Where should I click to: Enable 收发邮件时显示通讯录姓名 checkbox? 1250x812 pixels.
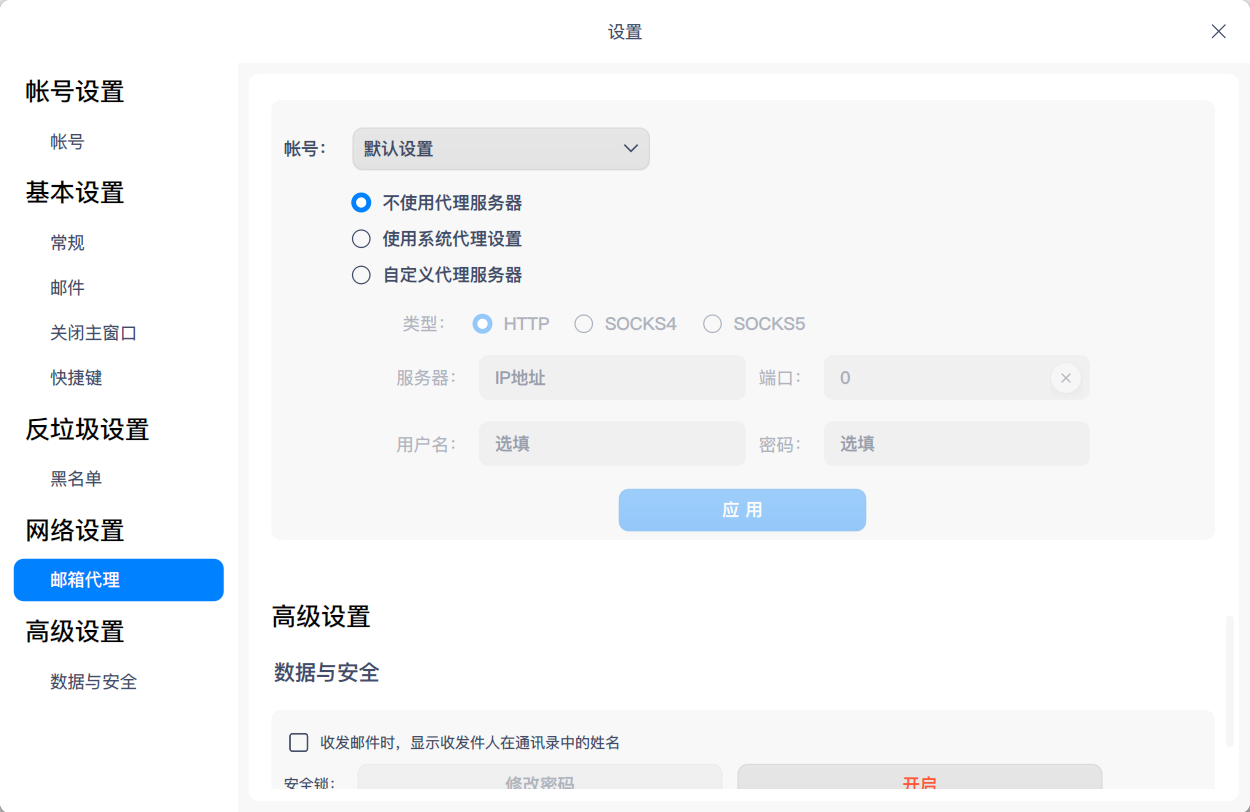click(298, 741)
